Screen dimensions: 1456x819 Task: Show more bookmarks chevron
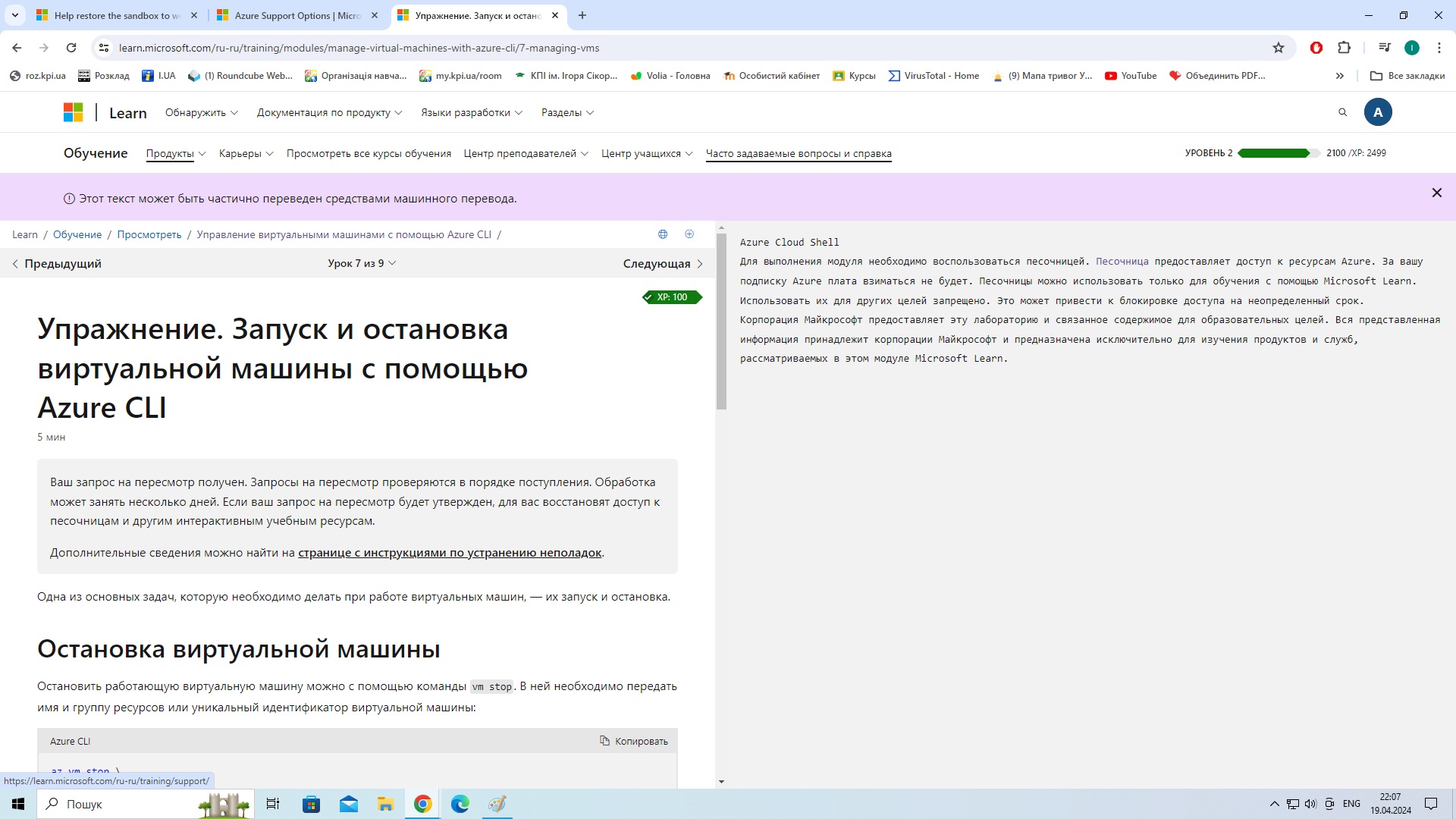click(1340, 76)
